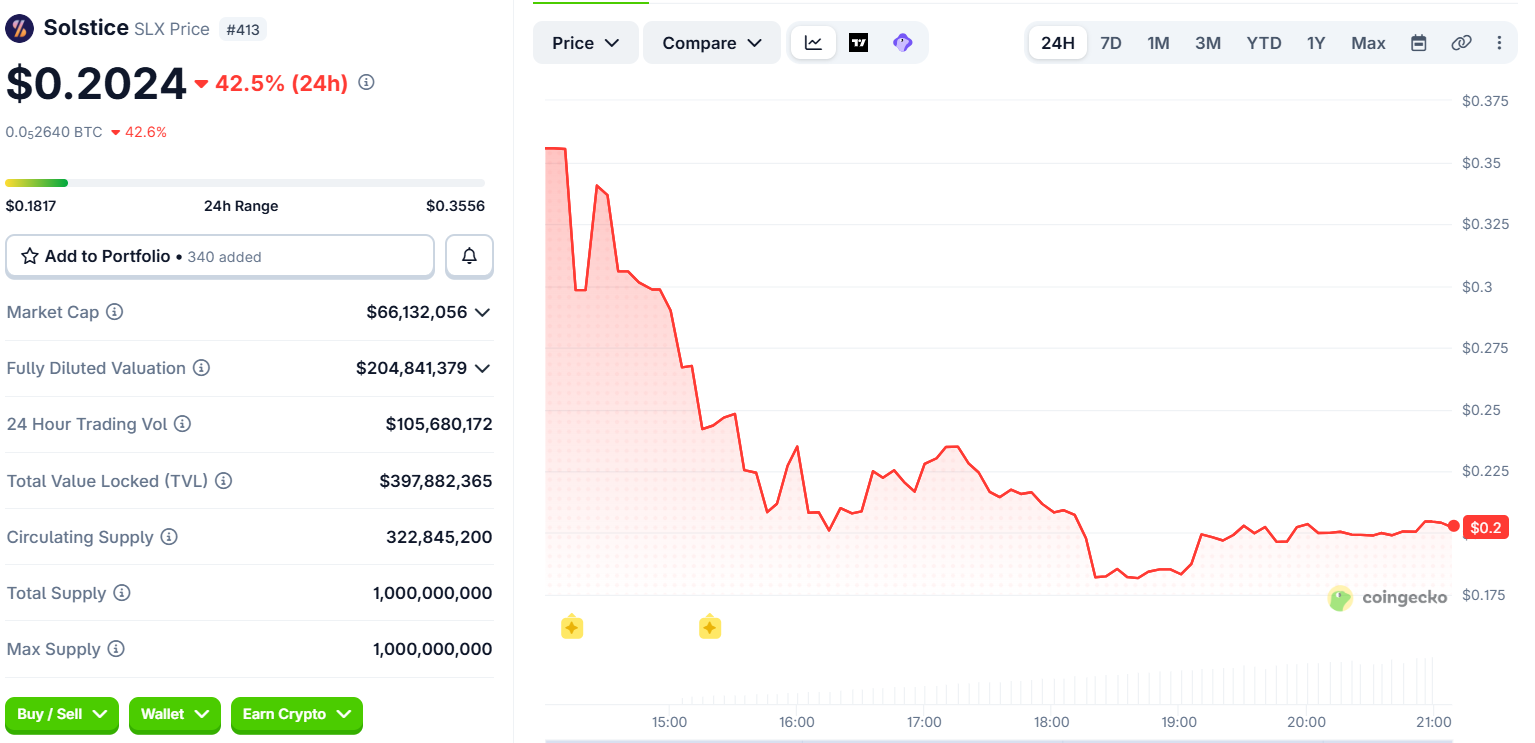1535x743 pixels.
Task: Select the 24H time range tab
Action: [x=1058, y=43]
